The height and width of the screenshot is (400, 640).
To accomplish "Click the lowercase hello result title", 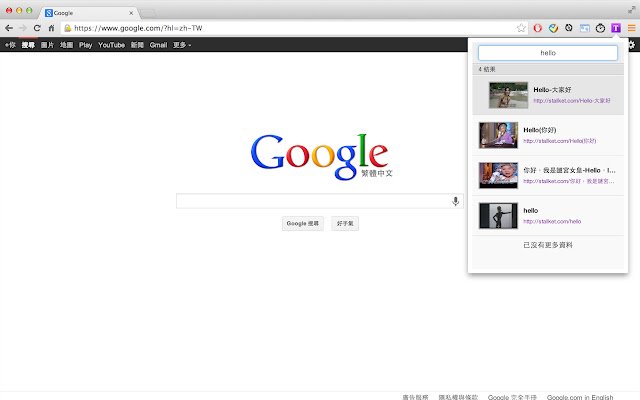I will (x=531, y=211).
